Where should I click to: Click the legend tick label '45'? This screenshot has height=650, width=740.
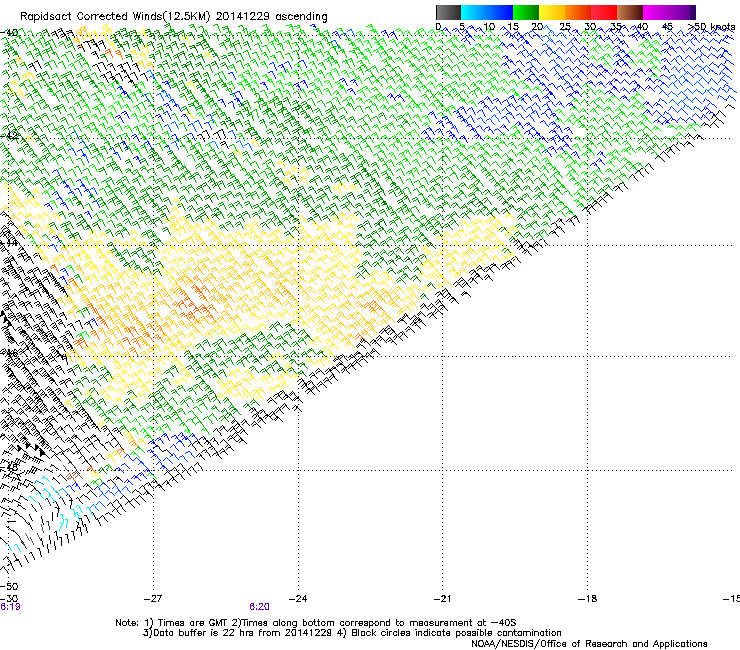pos(667,26)
